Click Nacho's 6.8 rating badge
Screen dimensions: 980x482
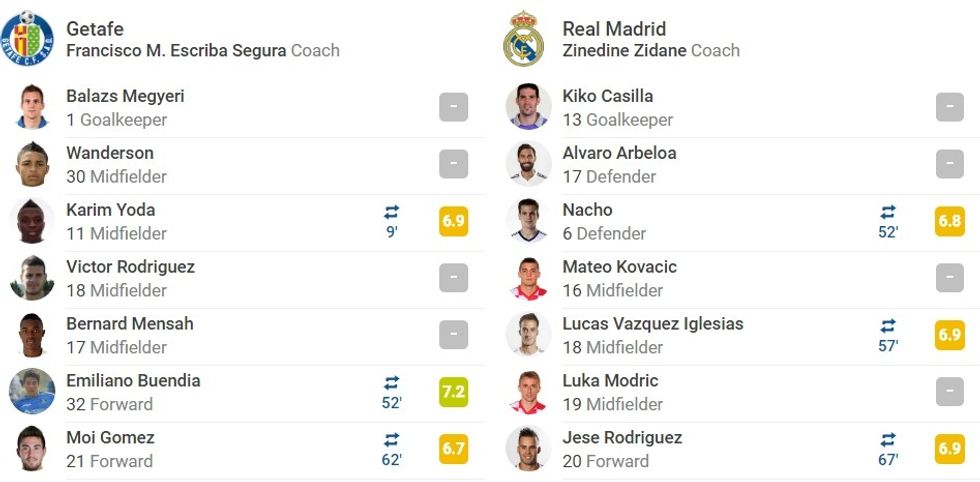click(x=949, y=221)
